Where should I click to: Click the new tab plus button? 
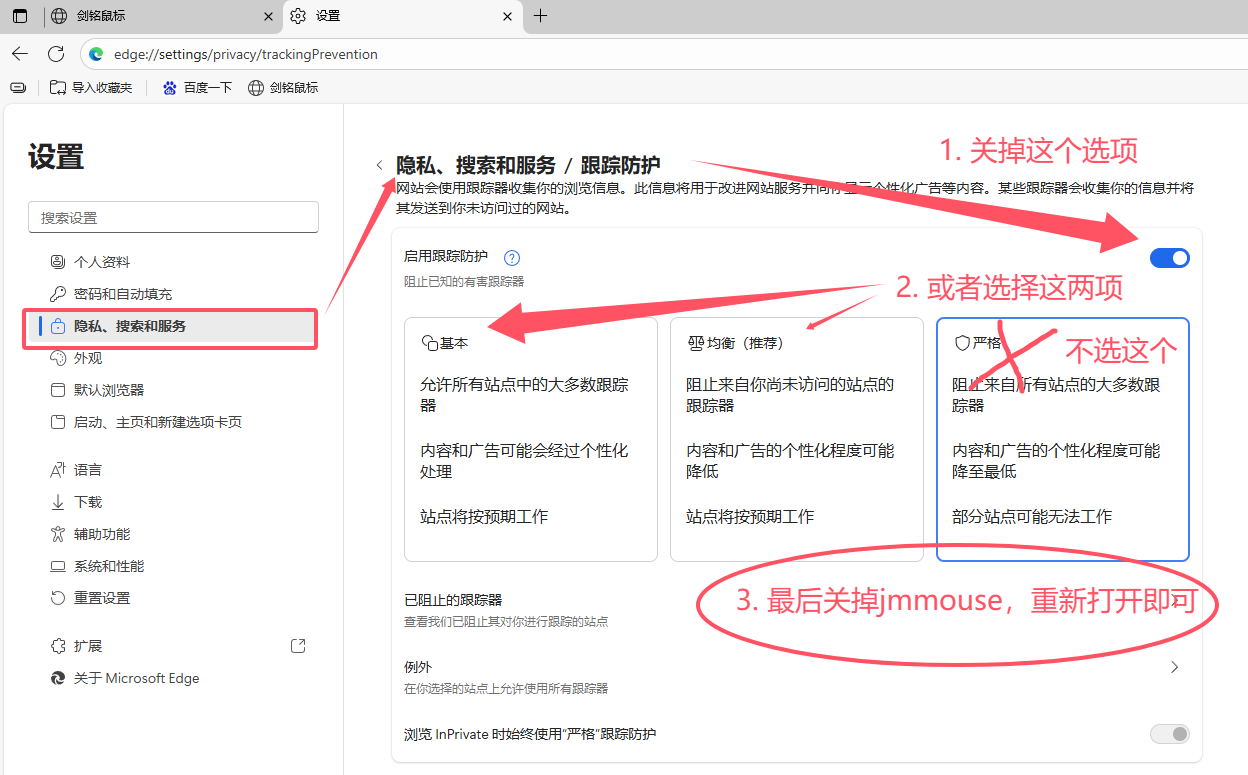point(540,16)
